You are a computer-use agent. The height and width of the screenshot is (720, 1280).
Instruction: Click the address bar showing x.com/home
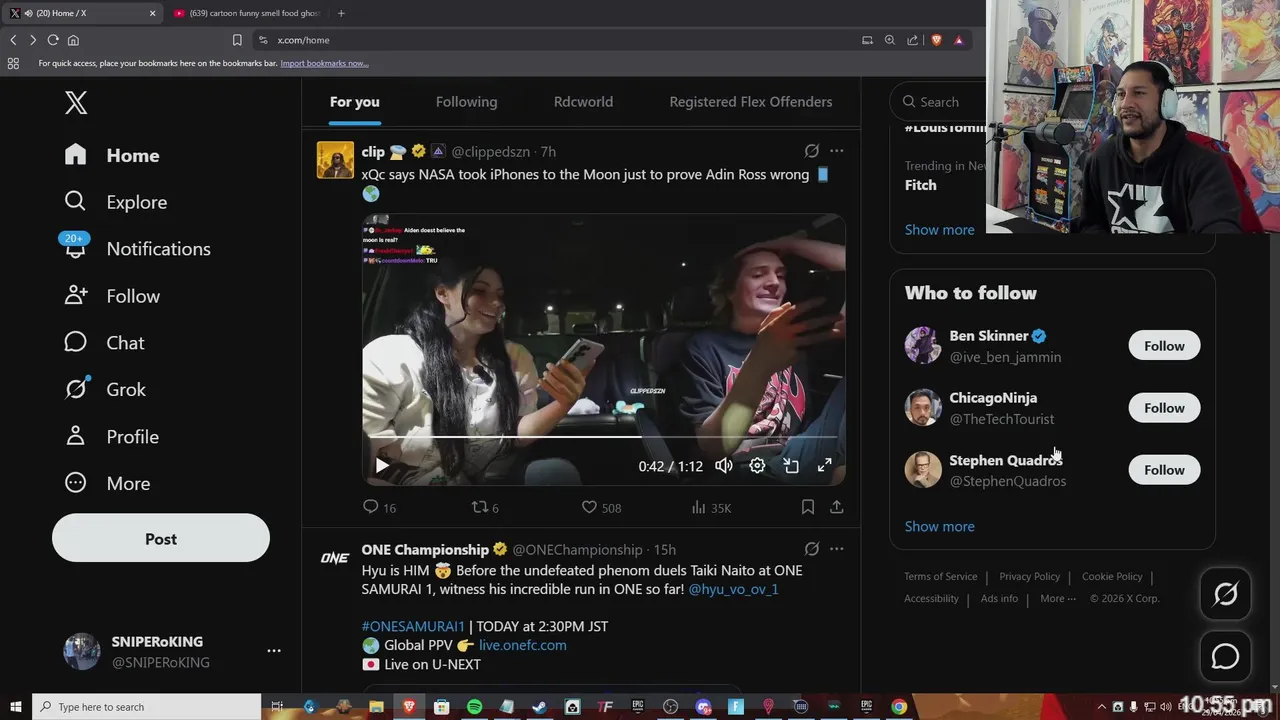(x=555, y=40)
